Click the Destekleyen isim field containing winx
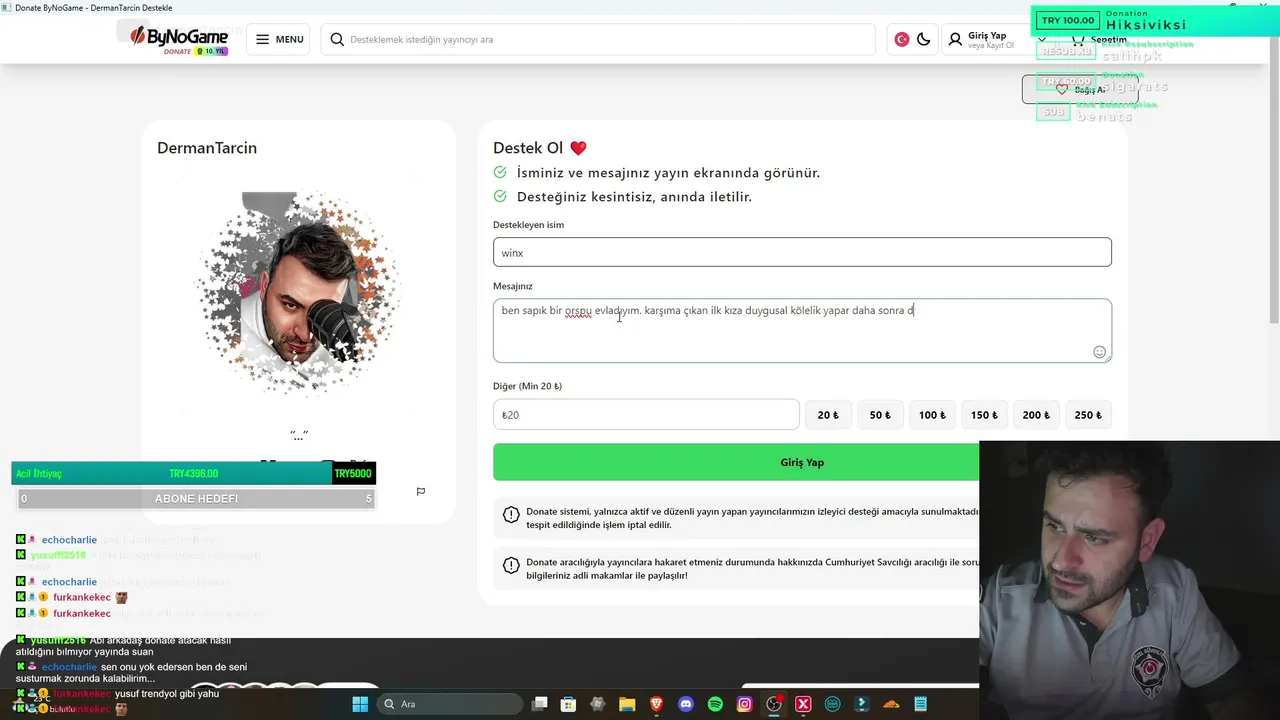This screenshot has width=1280, height=720. click(x=802, y=252)
